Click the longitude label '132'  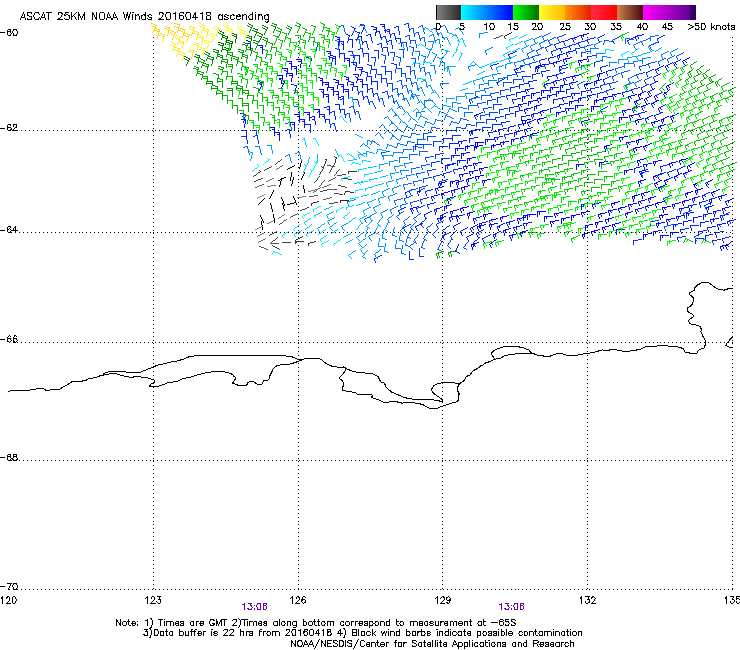(588, 600)
